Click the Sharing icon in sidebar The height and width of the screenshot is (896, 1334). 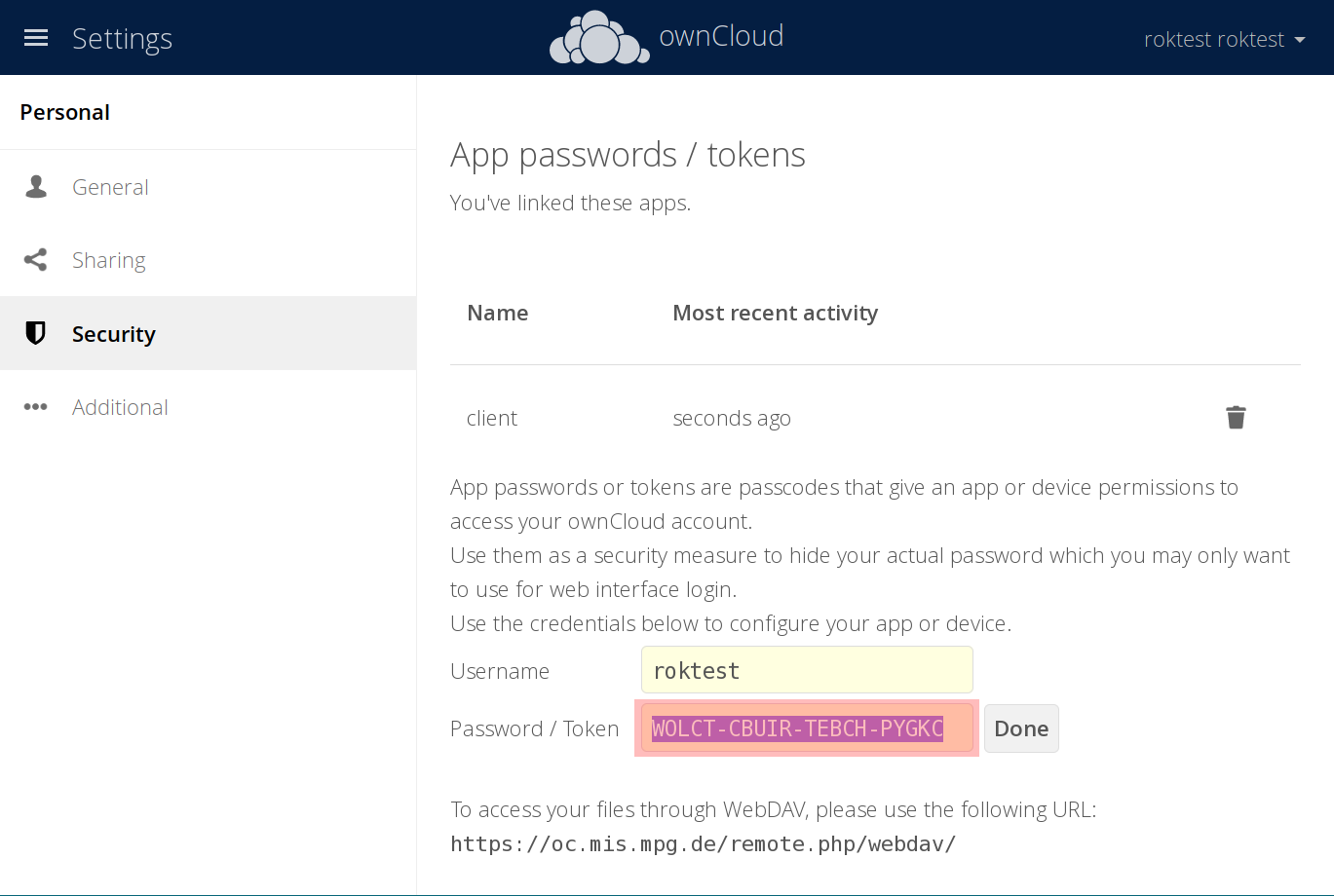pos(36,260)
